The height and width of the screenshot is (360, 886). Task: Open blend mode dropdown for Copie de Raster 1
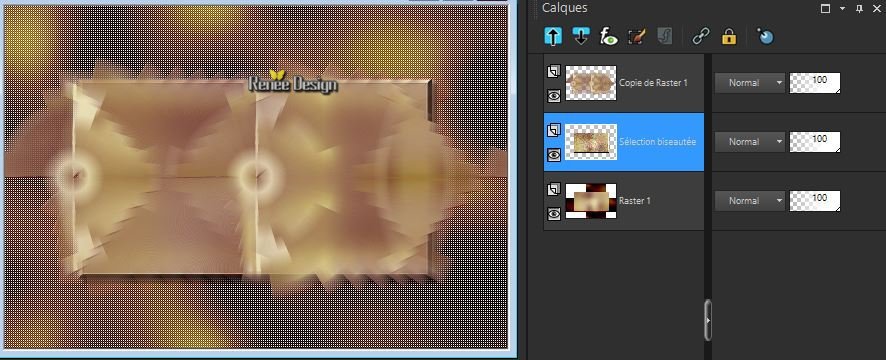click(x=750, y=83)
